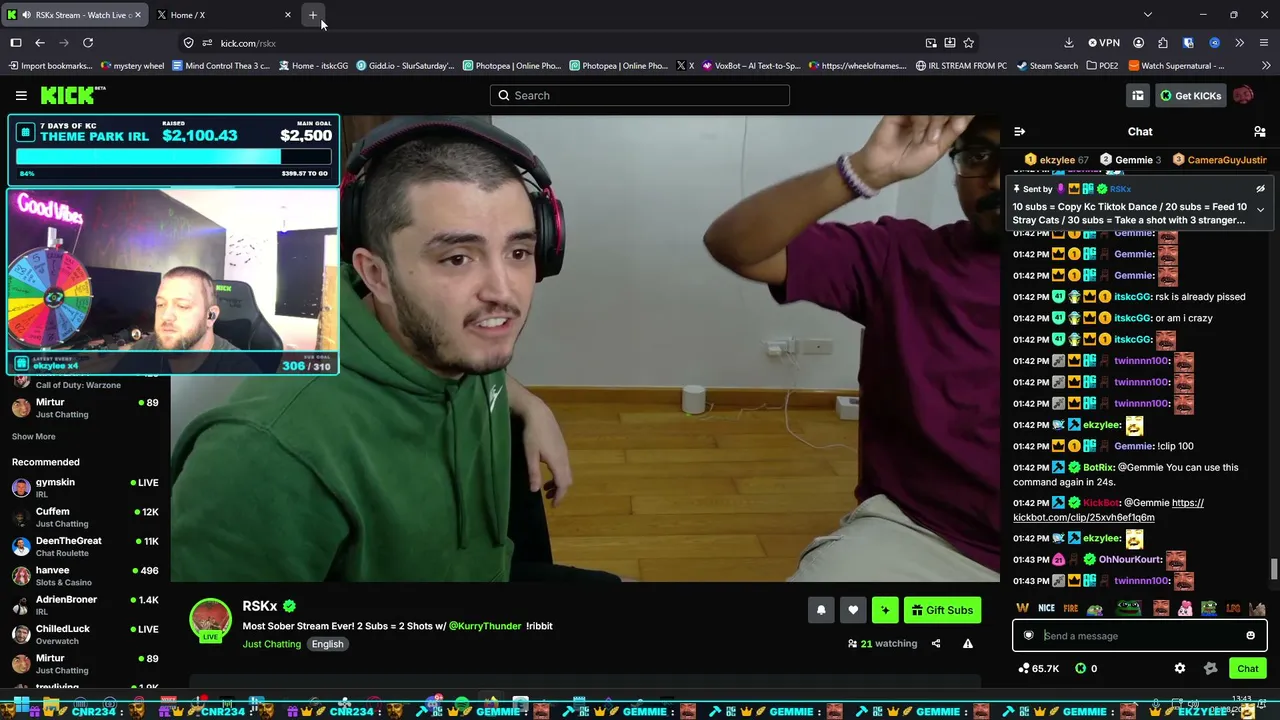1280x720 pixels.
Task: Expand the pinned message chevron
Action: (1260, 210)
